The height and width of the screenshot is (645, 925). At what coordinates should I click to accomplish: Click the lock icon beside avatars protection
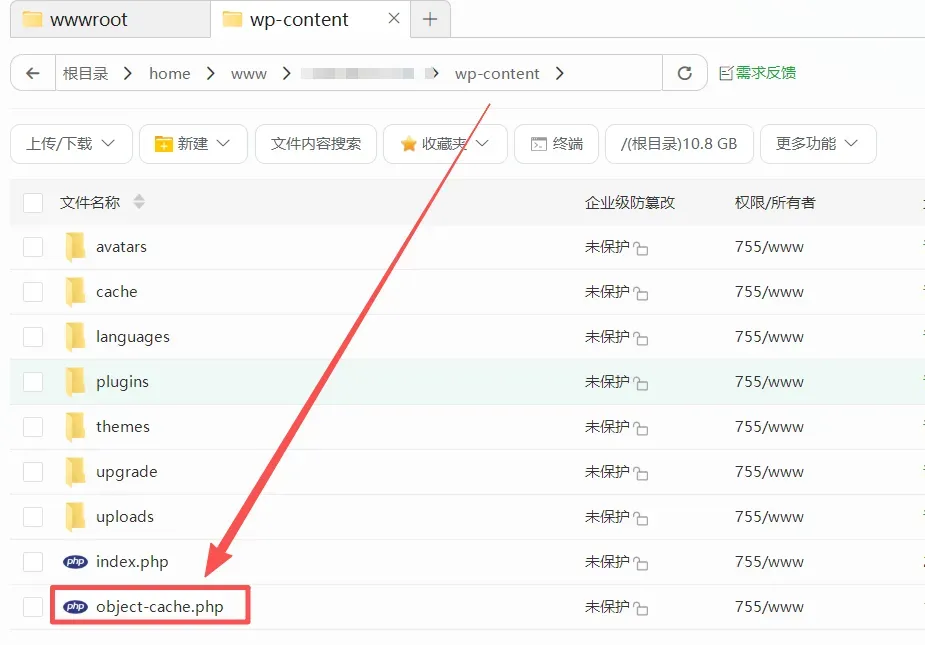[641, 248]
